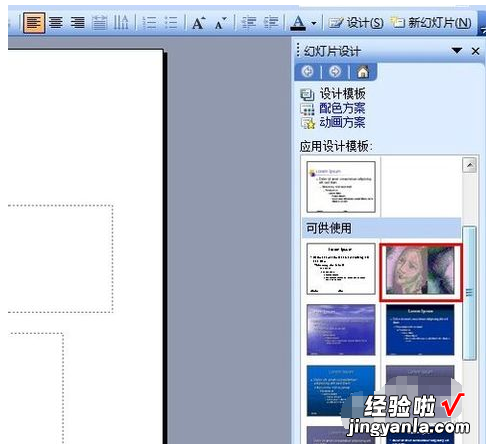Toggle numbered list formatting
The width and height of the screenshot is (486, 444).
tap(149, 23)
